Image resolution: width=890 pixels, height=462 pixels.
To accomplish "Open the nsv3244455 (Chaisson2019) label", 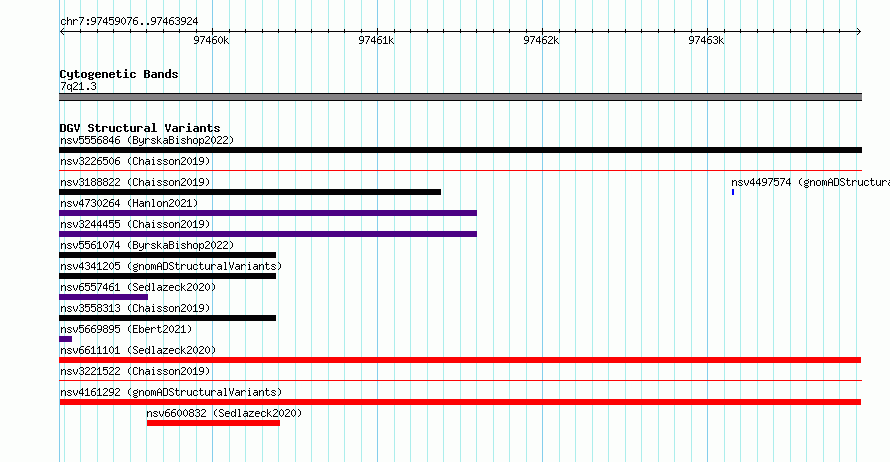I will coord(135,224).
